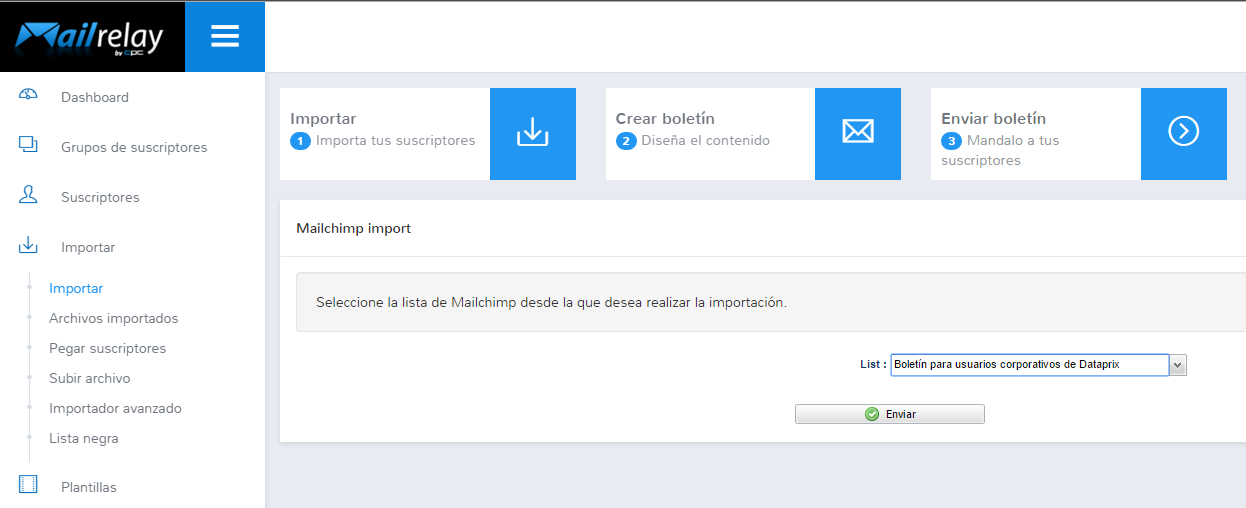Open the List dropdown arrow
Image resolution: width=1246 pixels, height=508 pixels.
1178,365
